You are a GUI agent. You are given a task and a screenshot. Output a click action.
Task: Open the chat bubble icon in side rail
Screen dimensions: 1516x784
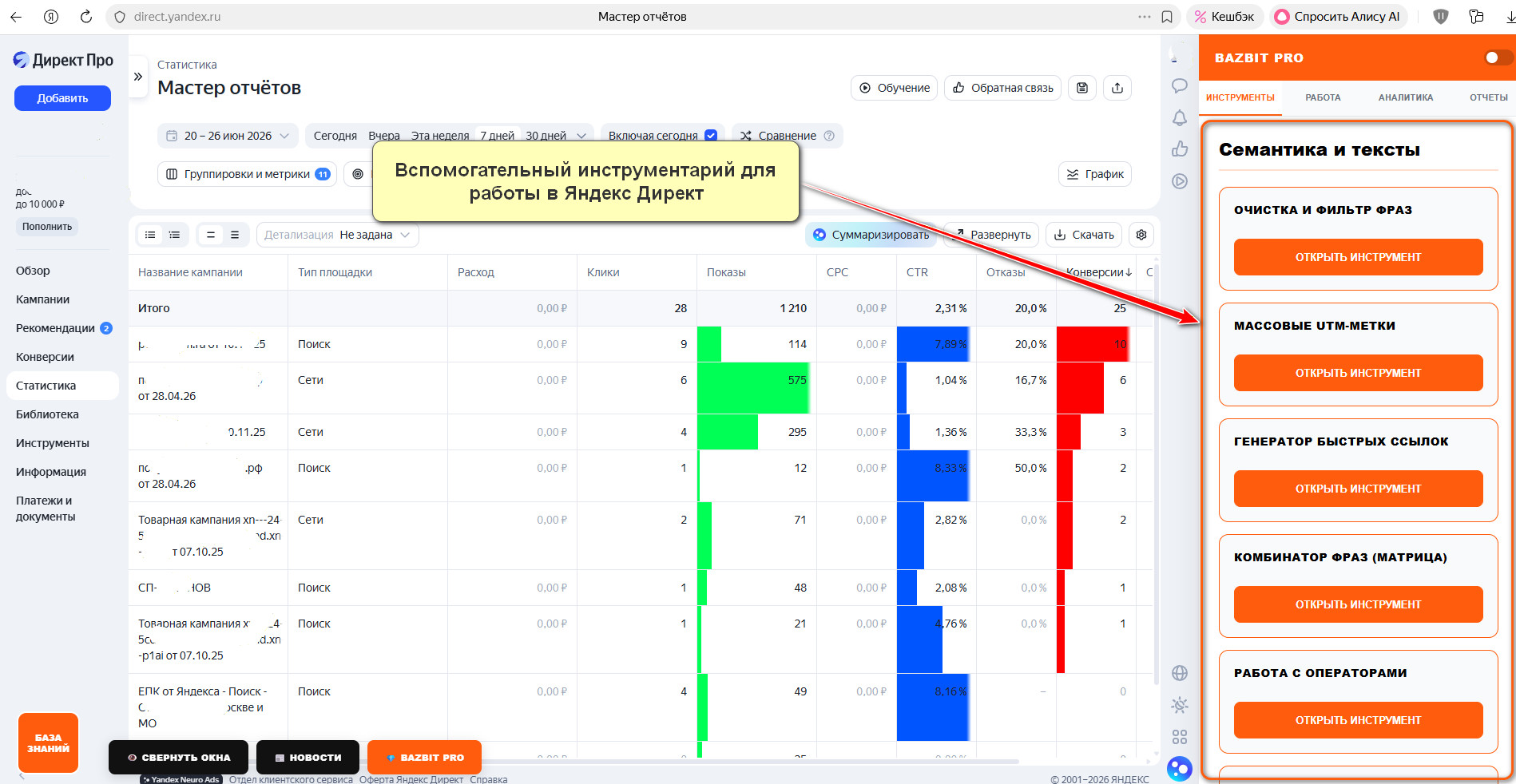(1179, 86)
